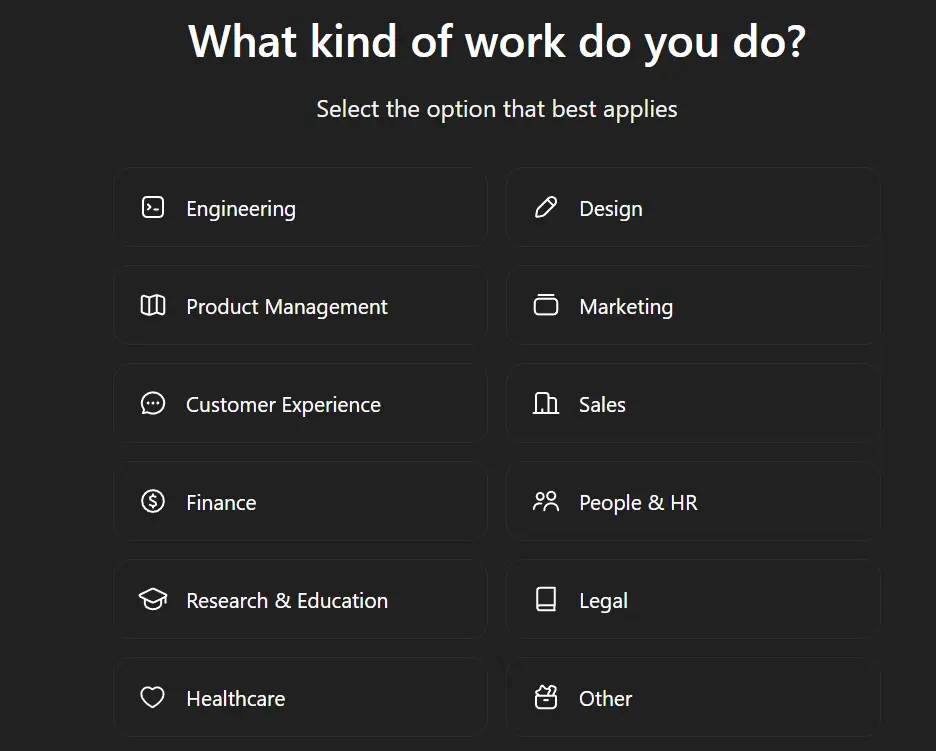936x751 pixels.
Task: Click the gift box icon beside Other
Action: [x=546, y=697]
